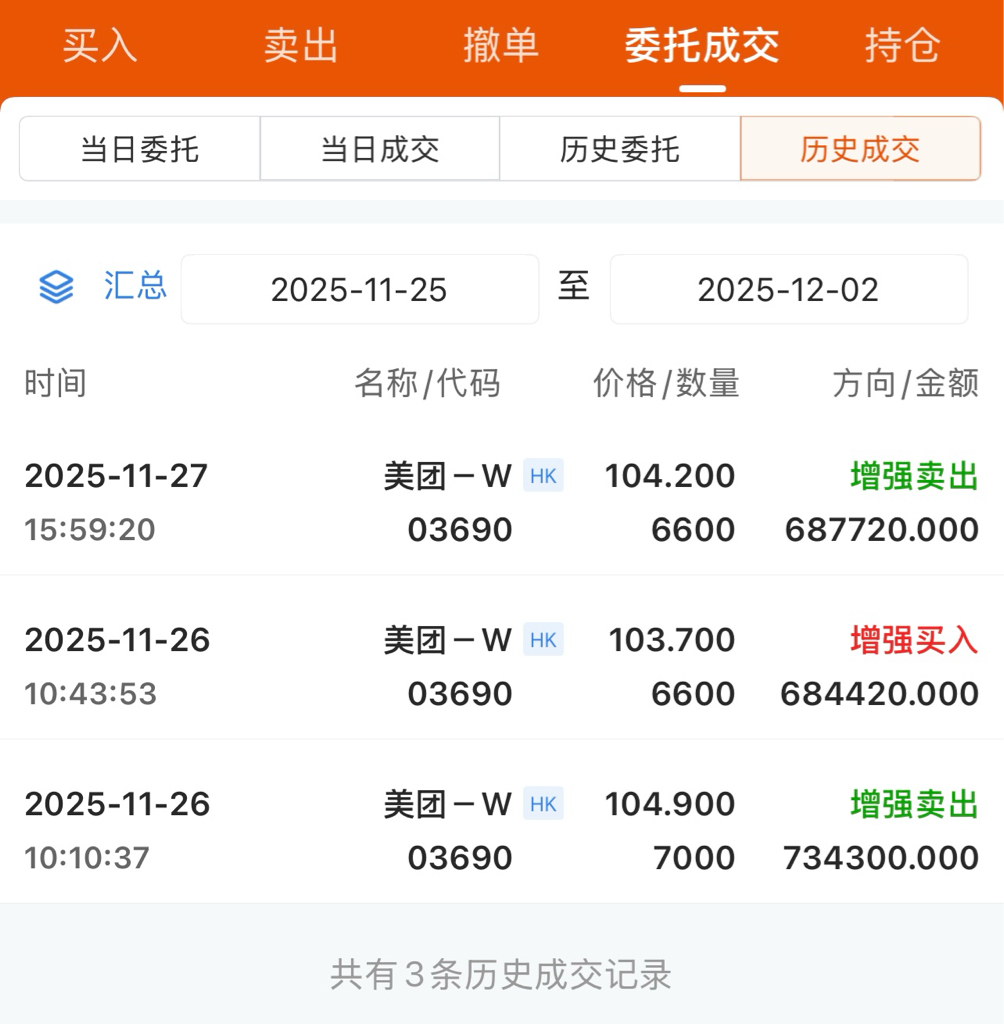Open the trade dated 2025-11-27

[502, 502]
